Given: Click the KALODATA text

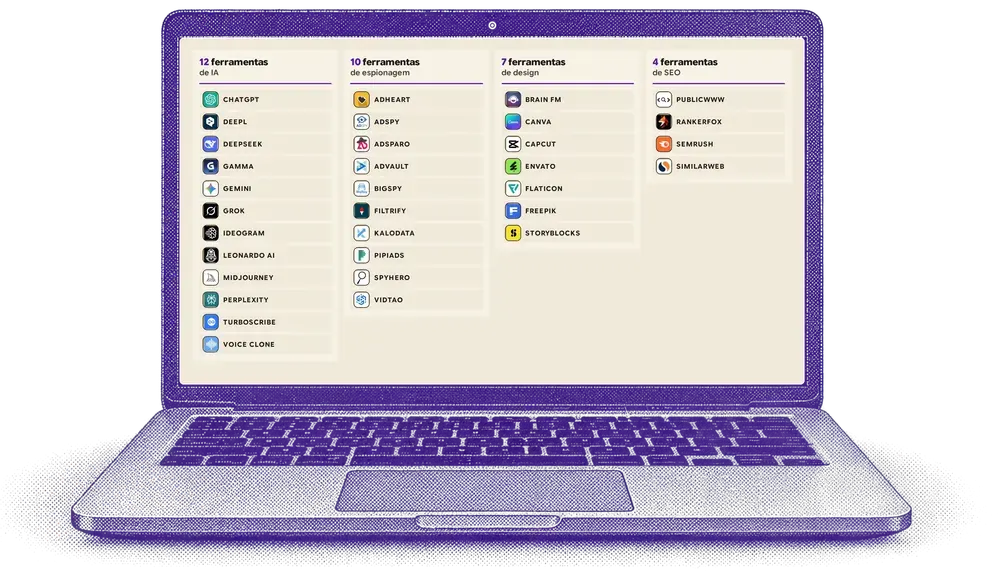Looking at the screenshot, I should point(394,233).
